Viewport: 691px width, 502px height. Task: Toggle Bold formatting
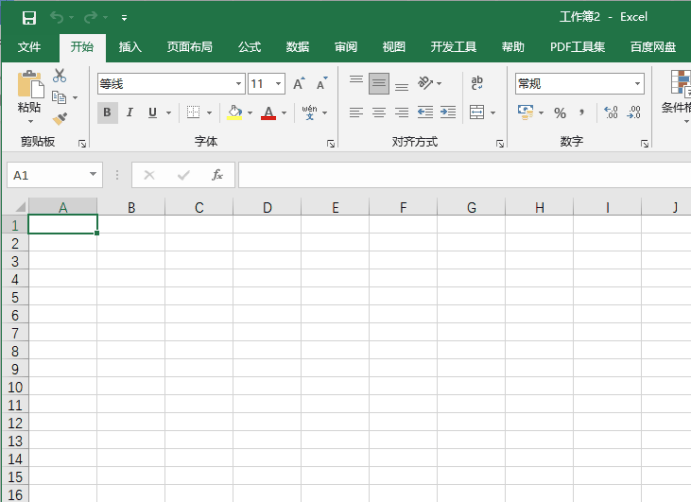point(107,112)
